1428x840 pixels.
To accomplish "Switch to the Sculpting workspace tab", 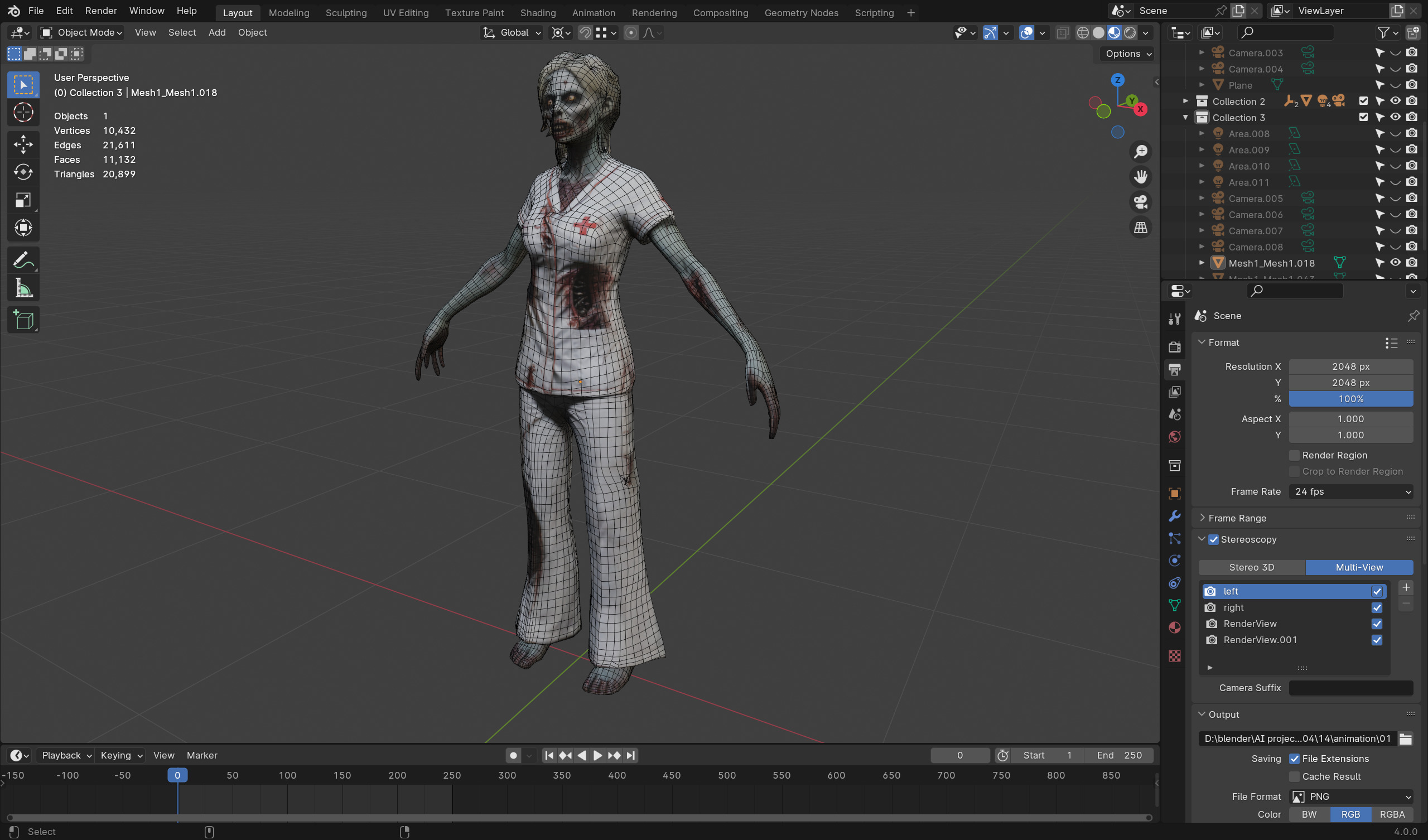I will pyautogui.click(x=346, y=12).
